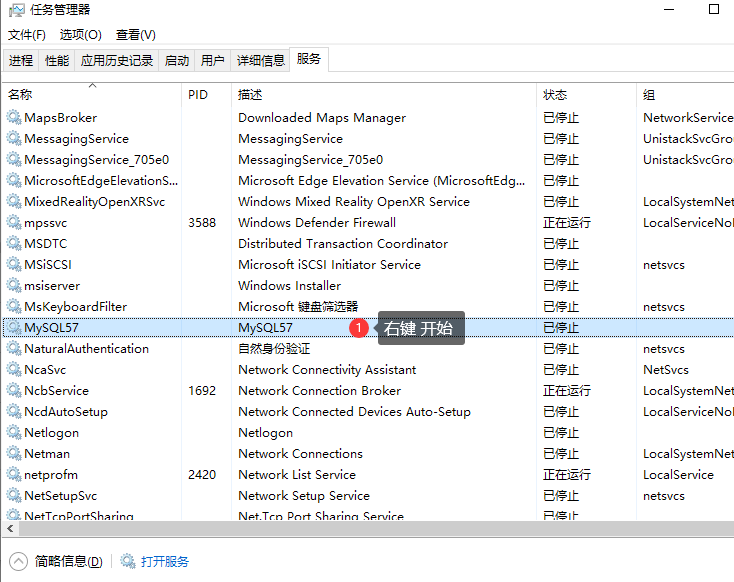Click the 简略信息(D) button
The width and height of the screenshot is (734, 582).
pyautogui.click(x=68, y=562)
